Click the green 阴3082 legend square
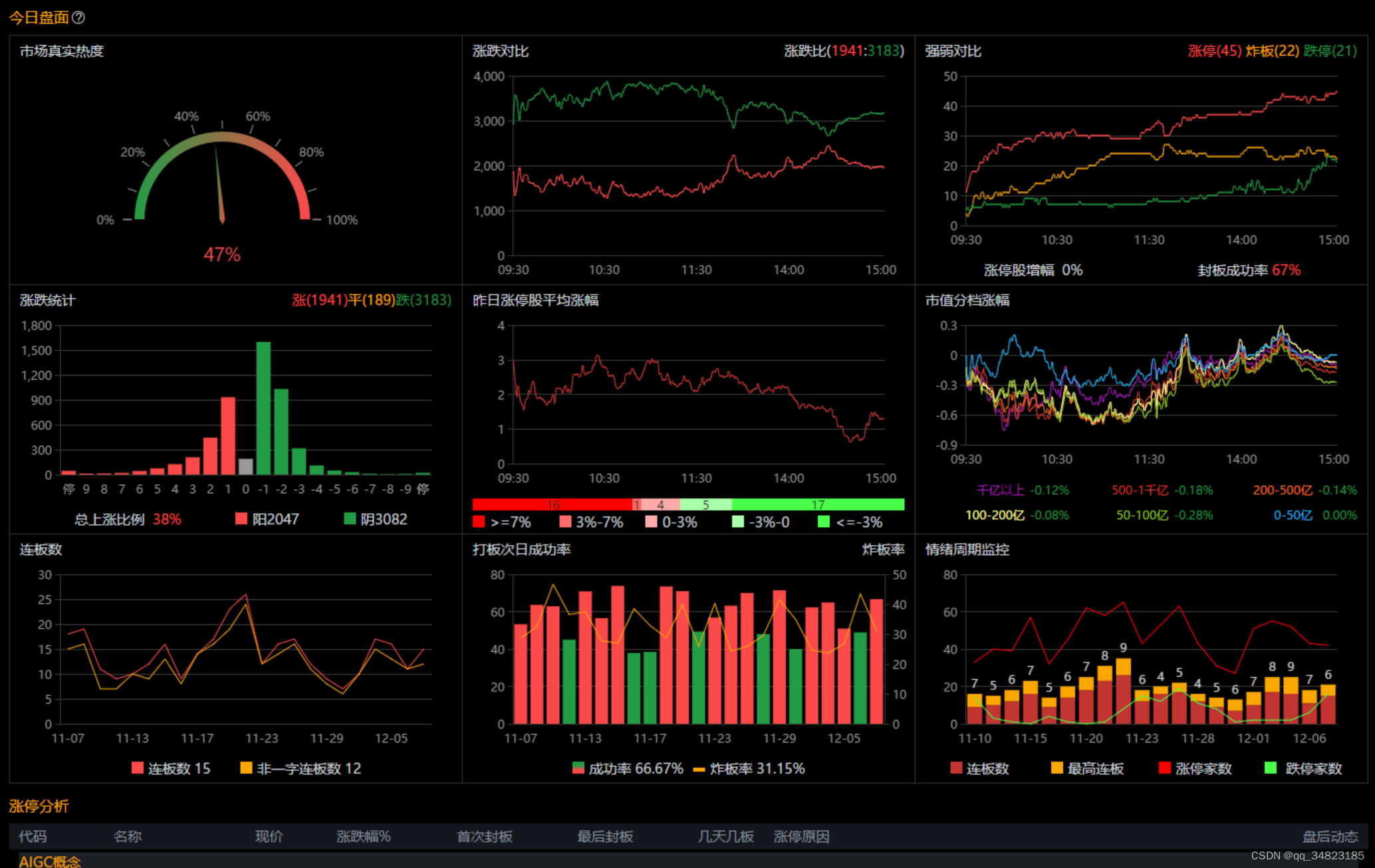 tap(350, 518)
